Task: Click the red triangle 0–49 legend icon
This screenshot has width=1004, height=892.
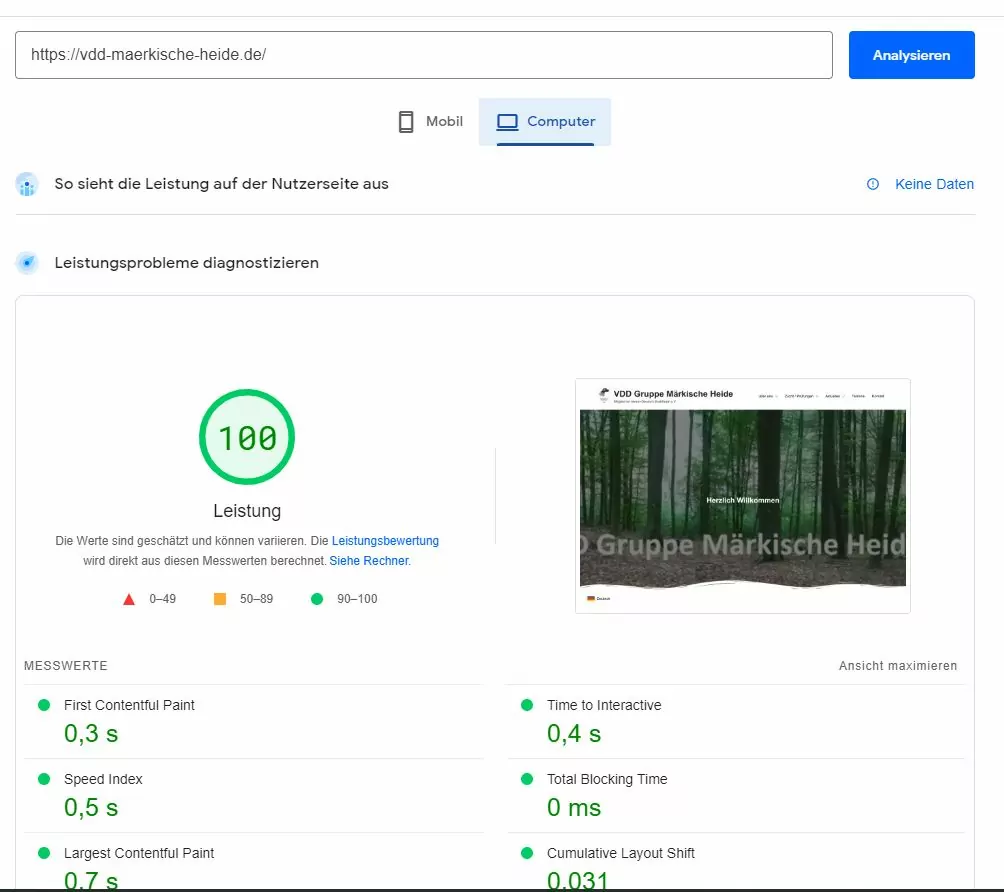Action: pyautogui.click(x=128, y=599)
